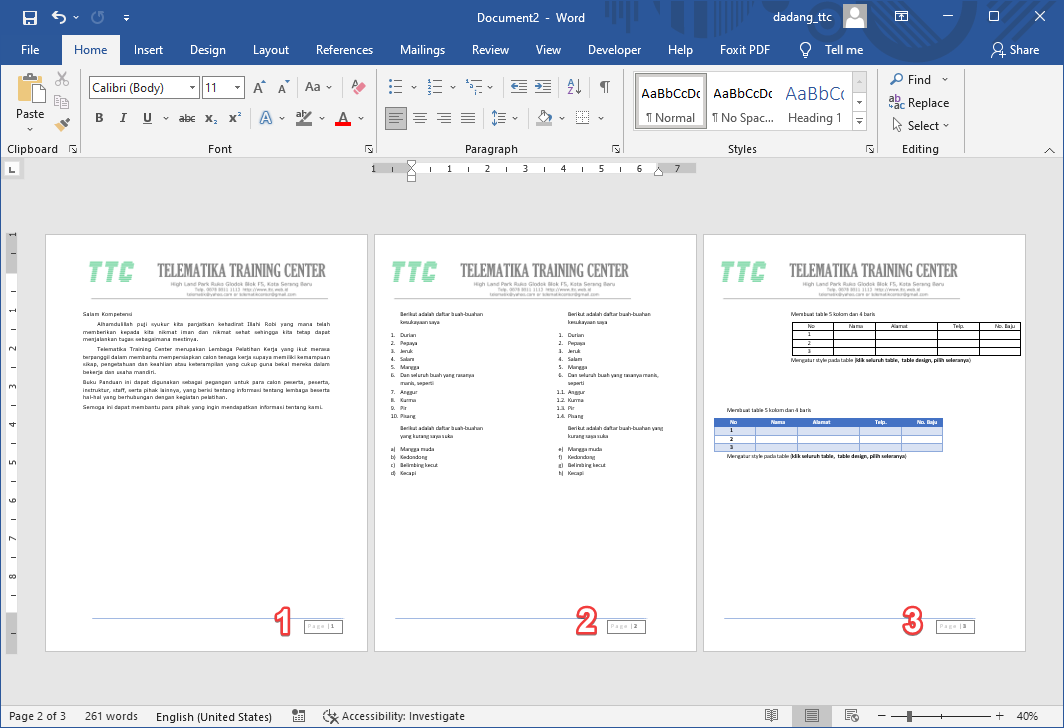Open the font name dropdown
The height and width of the screenshot is (728, 1064).
[193, 88]
